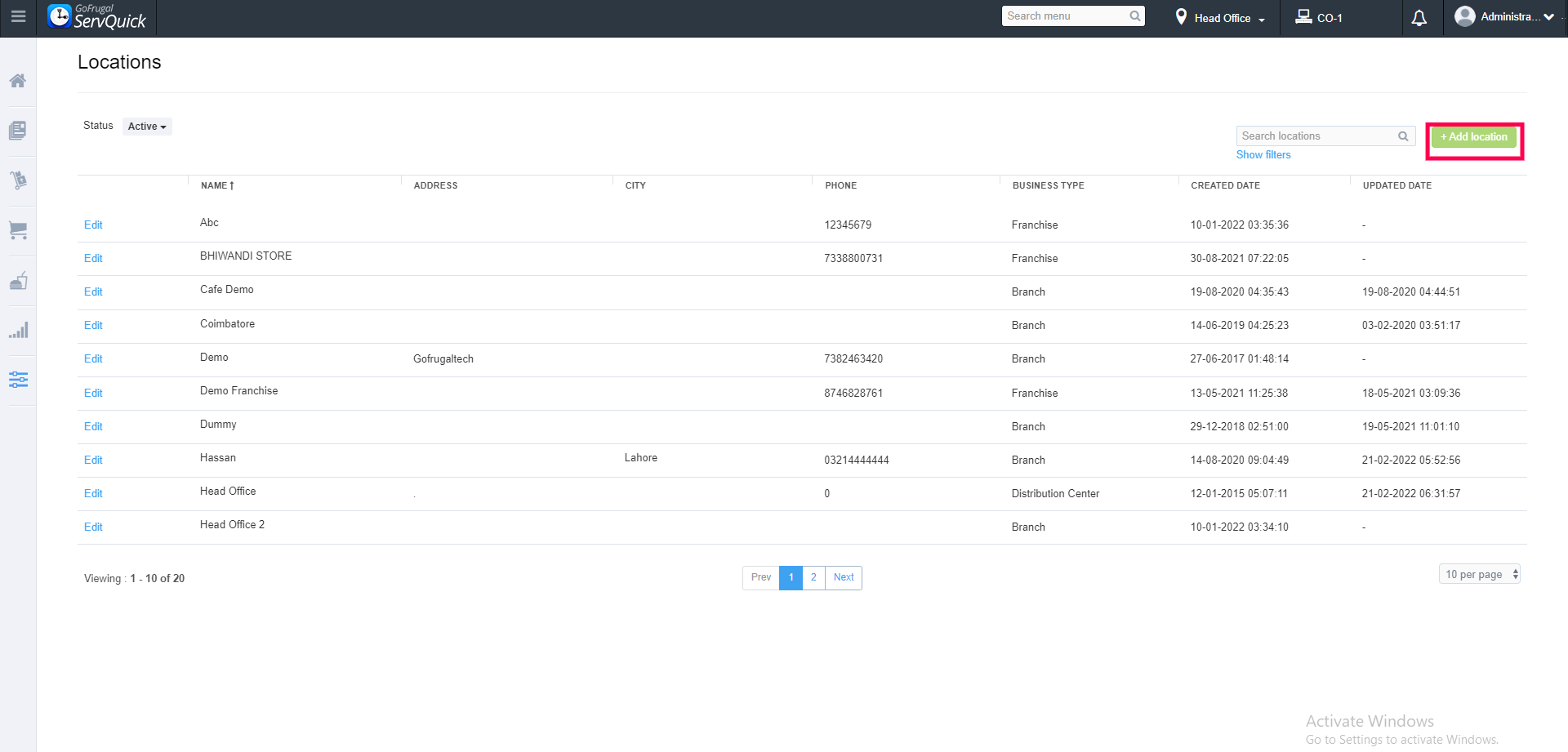The image size is (1568, 752).
Task: Go to the Prev page
Action: pyautogui.click(x=761, y=578)
